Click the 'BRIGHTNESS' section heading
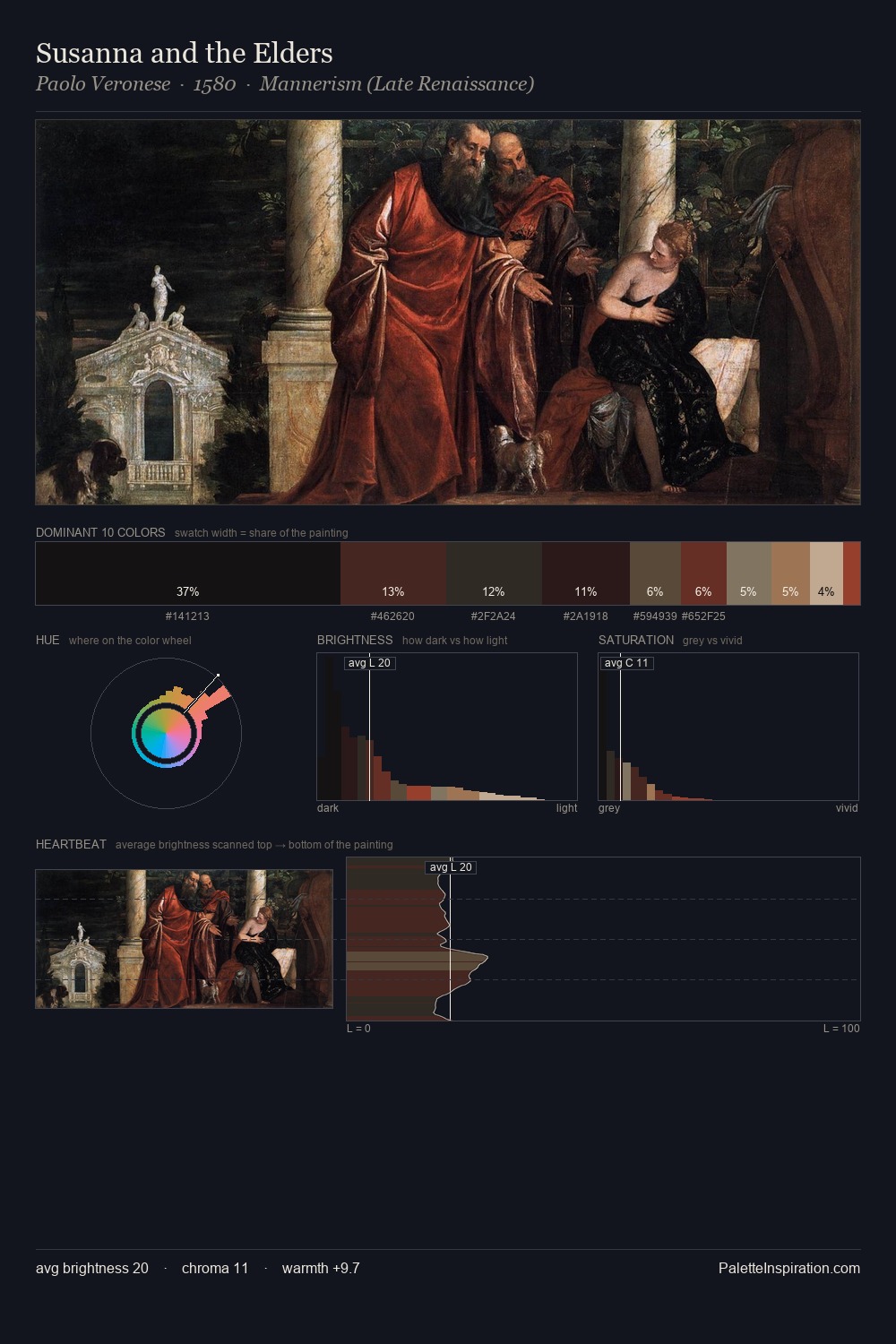The height and width of the screenshot is (1344, 896). (355, 640)
